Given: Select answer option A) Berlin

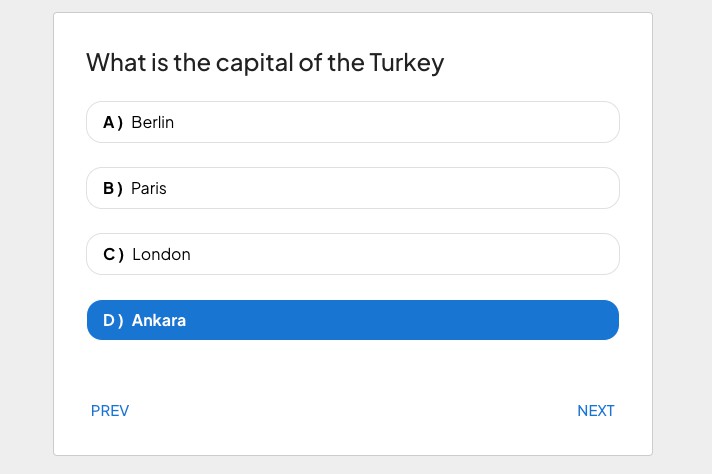Looking at the screenshot, I should (352, 122).
